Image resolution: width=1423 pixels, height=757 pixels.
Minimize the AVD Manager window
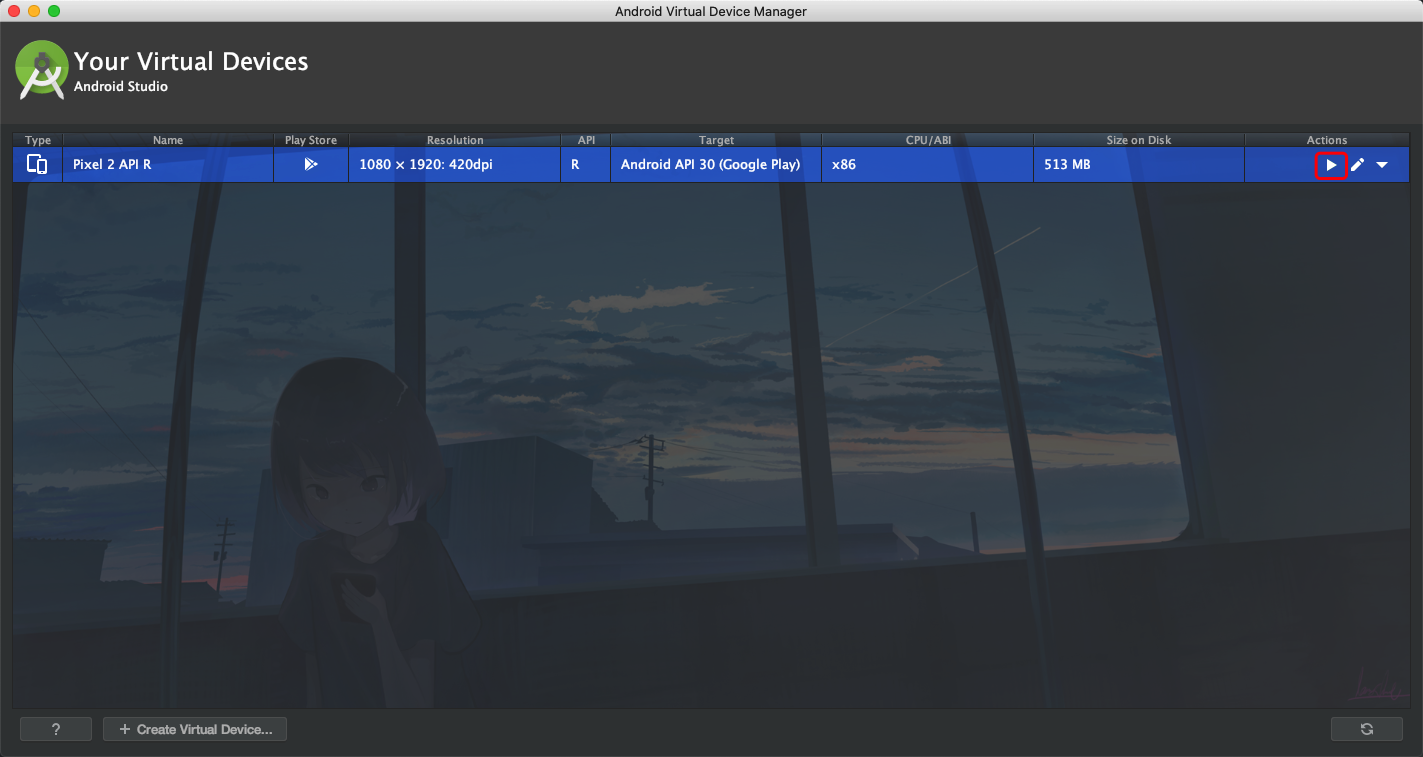tap(34, 11)
